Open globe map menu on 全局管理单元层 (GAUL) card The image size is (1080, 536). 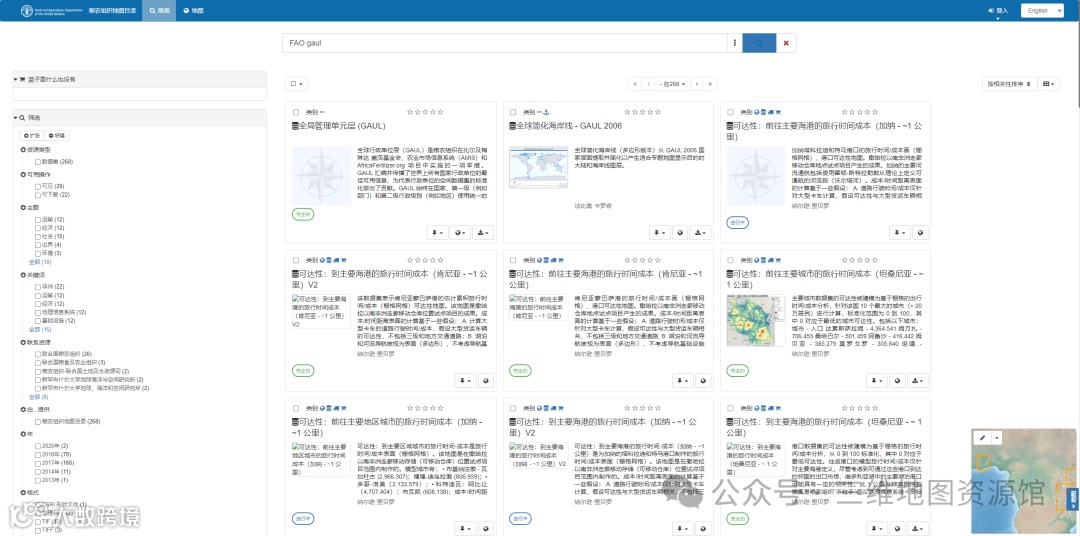(461, 232)
